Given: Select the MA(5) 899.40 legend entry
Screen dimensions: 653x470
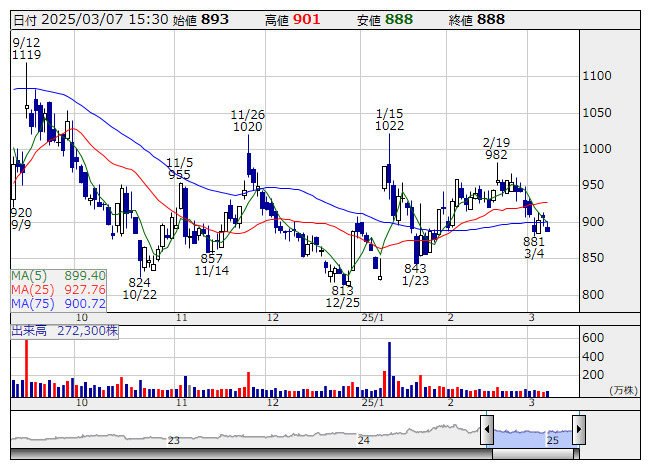Looking at the screenshot, I should coord(58,276).
